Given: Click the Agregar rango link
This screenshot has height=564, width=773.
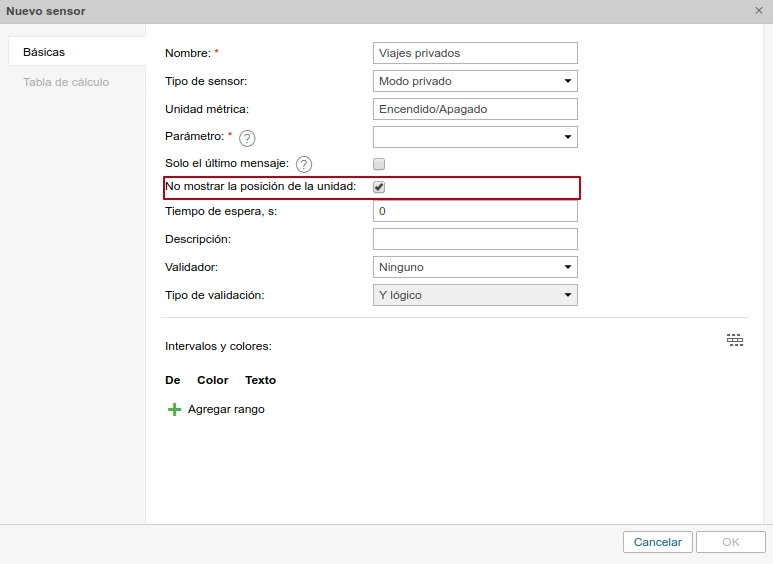Looking at the screenshot, I should coord(226,409).
